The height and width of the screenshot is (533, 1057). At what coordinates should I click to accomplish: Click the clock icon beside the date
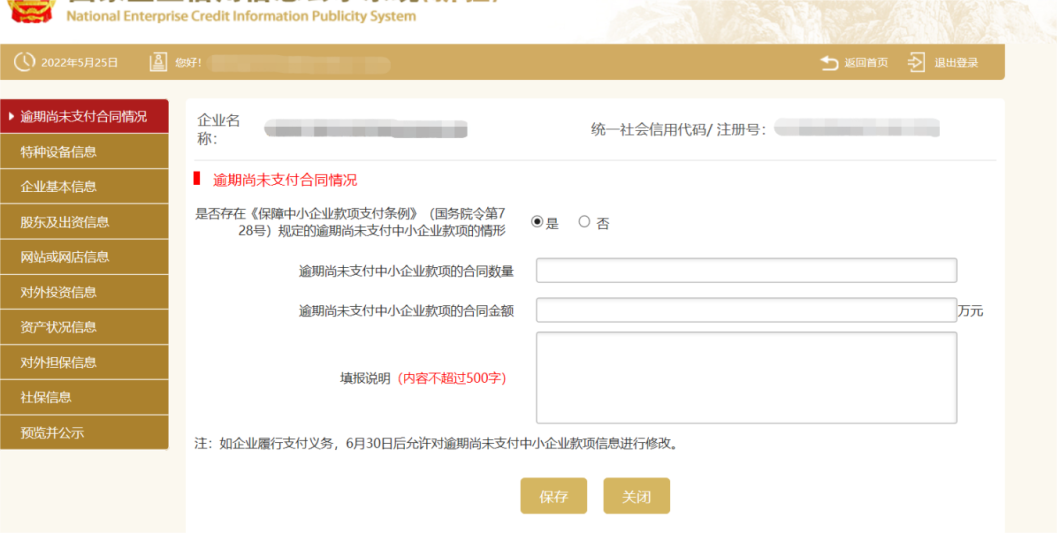24,62
